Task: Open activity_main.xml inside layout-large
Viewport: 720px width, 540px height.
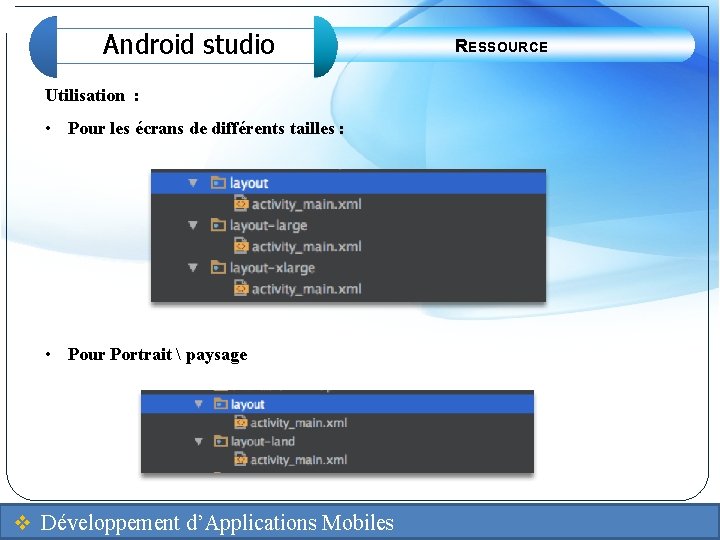Action: (307, 247)
